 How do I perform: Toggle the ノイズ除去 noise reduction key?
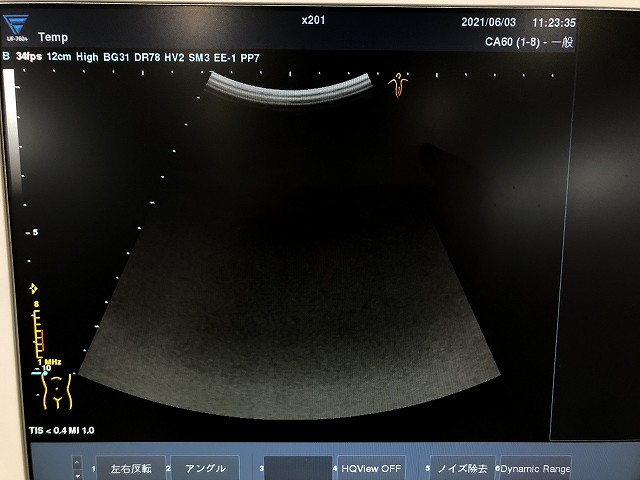coord(462,468)
